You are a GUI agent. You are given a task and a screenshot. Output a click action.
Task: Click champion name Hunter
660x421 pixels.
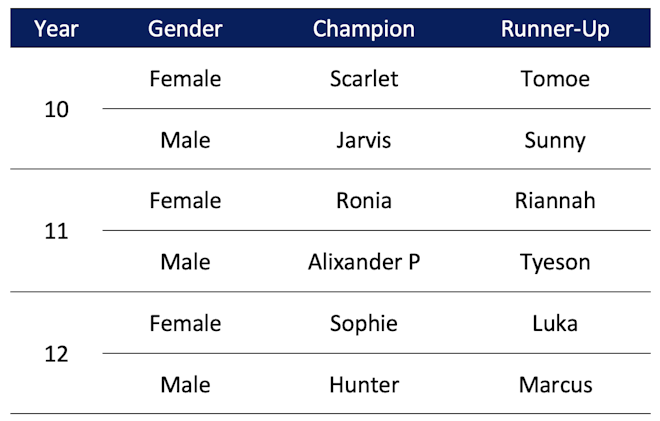click(x=364, y=385)
